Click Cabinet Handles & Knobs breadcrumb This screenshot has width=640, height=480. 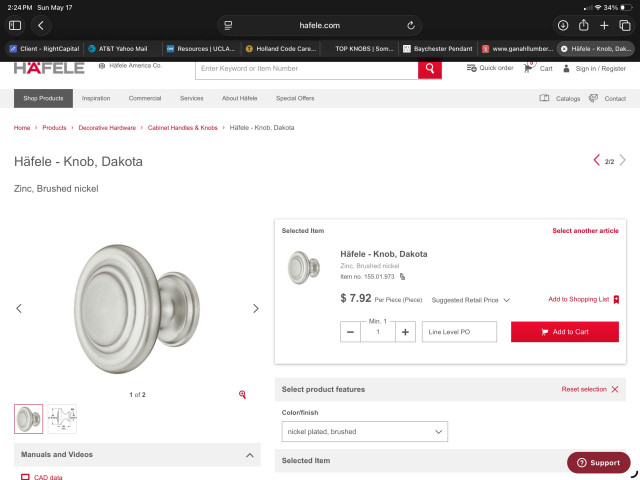182,128
